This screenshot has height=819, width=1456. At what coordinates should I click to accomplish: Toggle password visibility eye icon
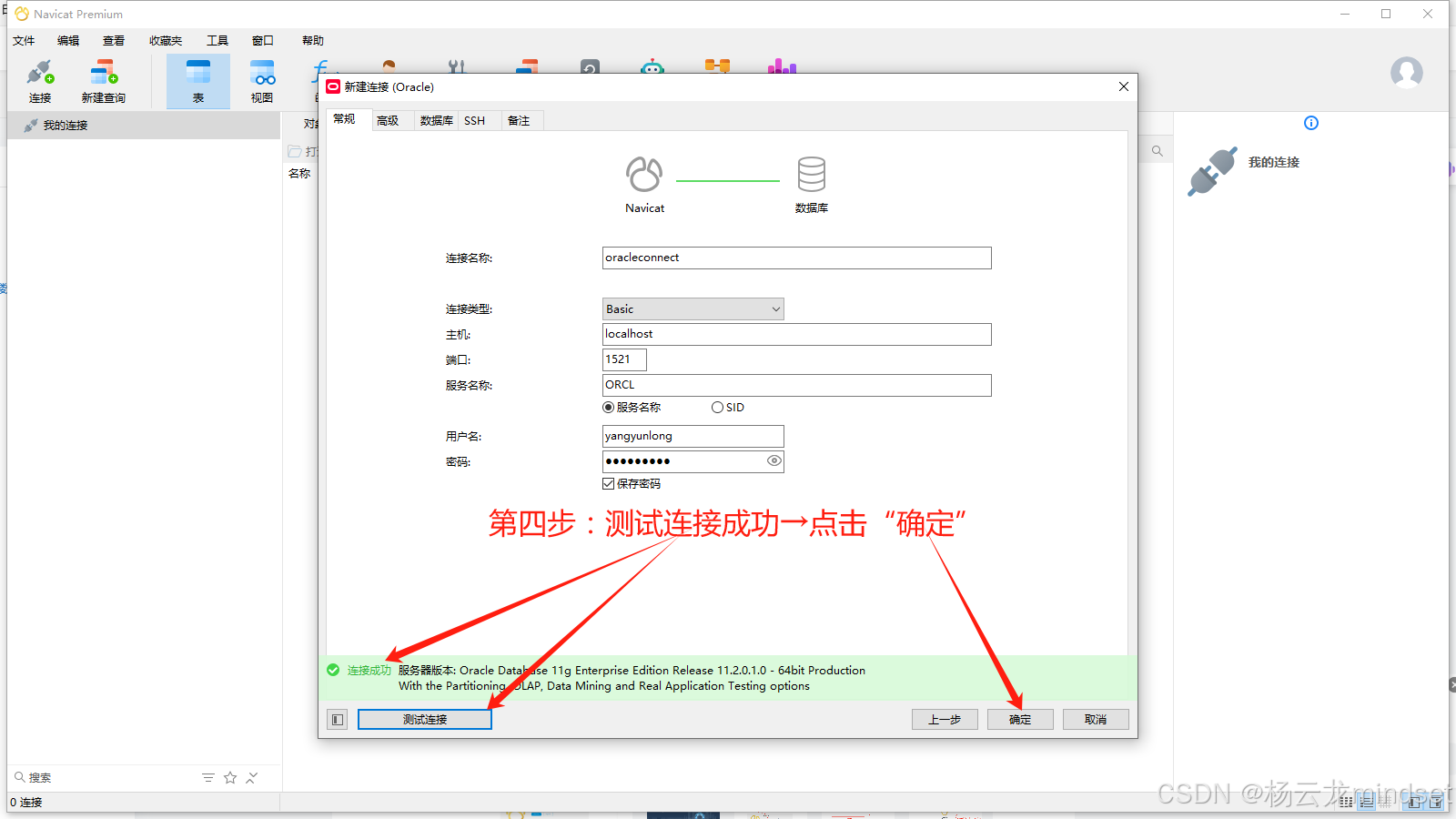click(773, 461)
